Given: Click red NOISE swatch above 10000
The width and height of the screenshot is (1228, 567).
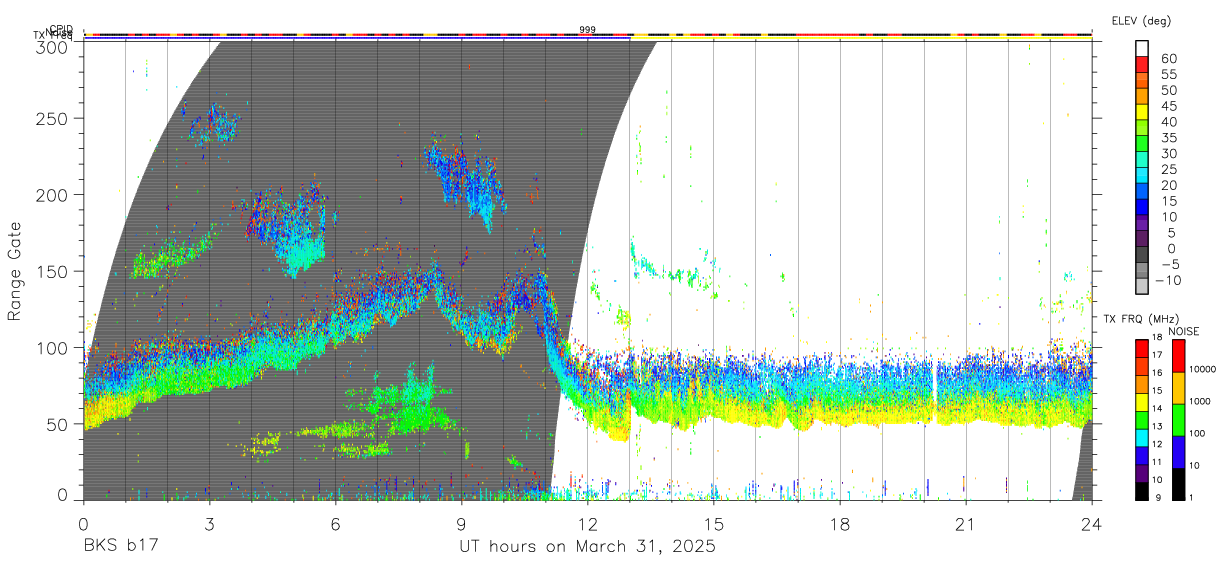Looking at the screenshot, I should pyautogui.click(x=1178, y=355).
